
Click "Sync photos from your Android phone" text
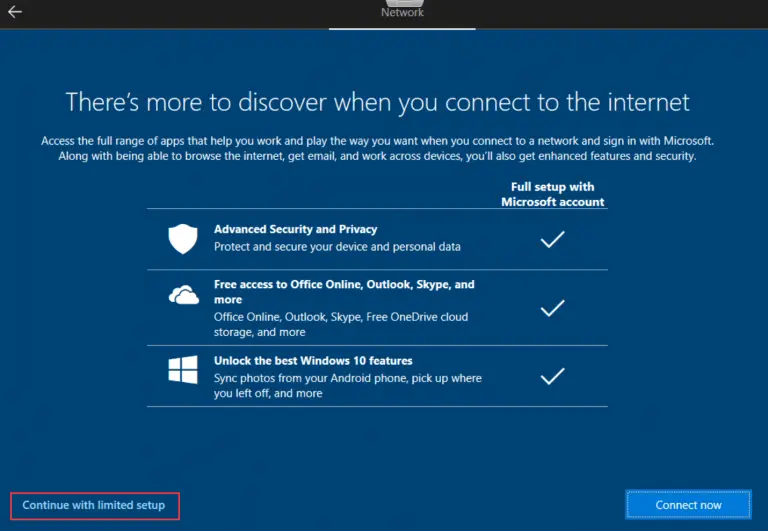[x=347, y=386]
